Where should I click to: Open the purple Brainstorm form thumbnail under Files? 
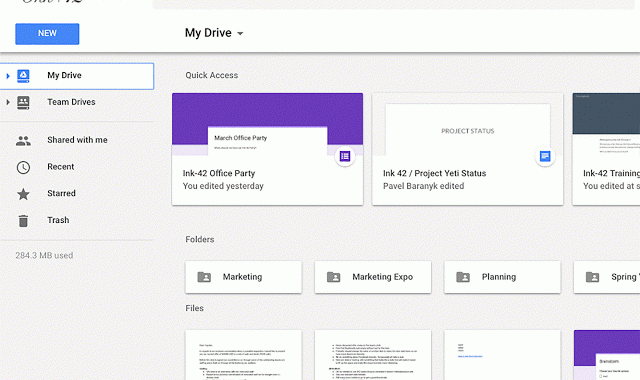pyautogui.click(x=607, y=355)
